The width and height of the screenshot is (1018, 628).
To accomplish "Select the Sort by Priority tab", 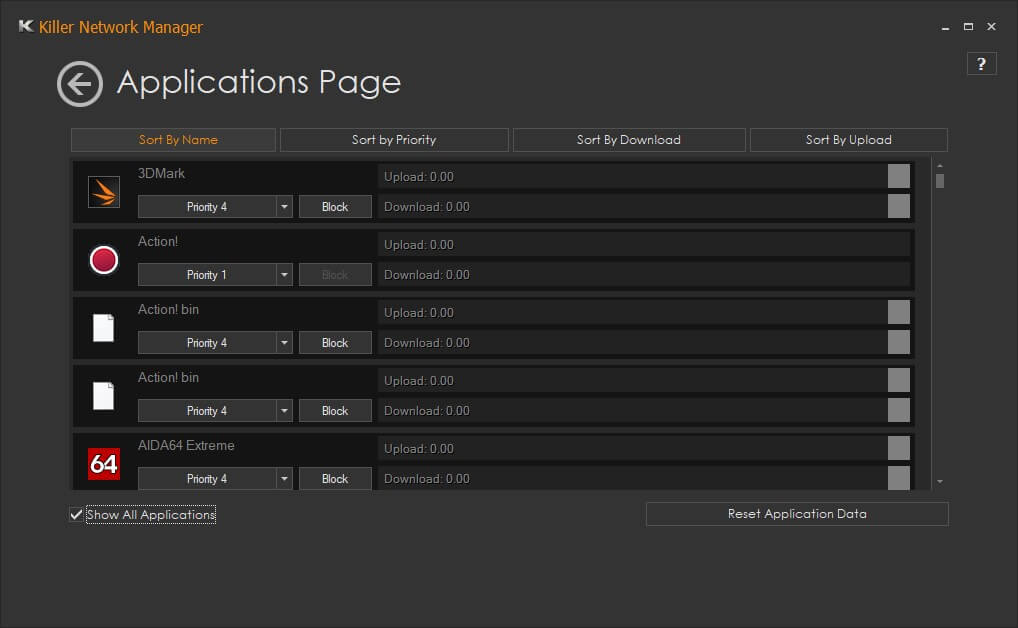I will click(394, 140).
